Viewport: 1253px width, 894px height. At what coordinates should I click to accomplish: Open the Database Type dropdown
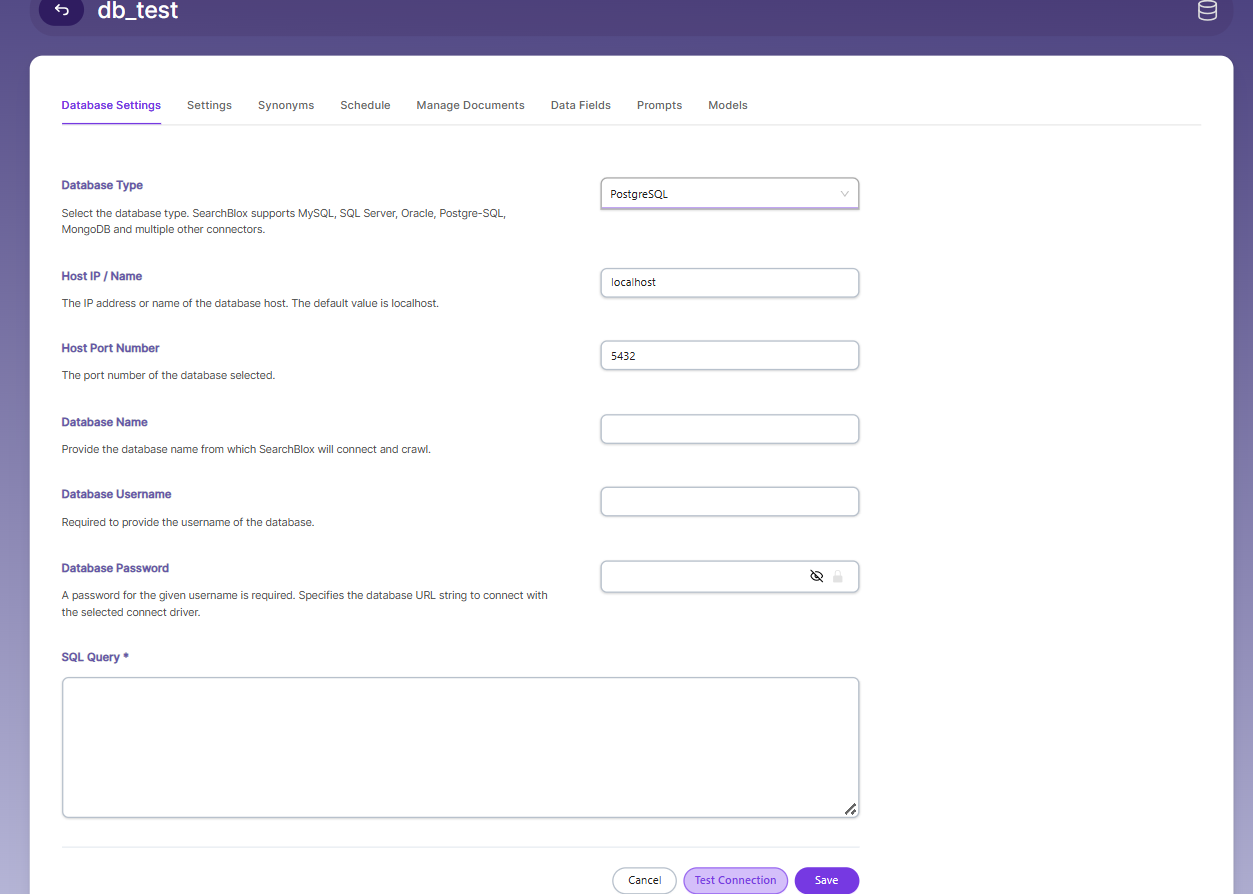tap(729, 194)
